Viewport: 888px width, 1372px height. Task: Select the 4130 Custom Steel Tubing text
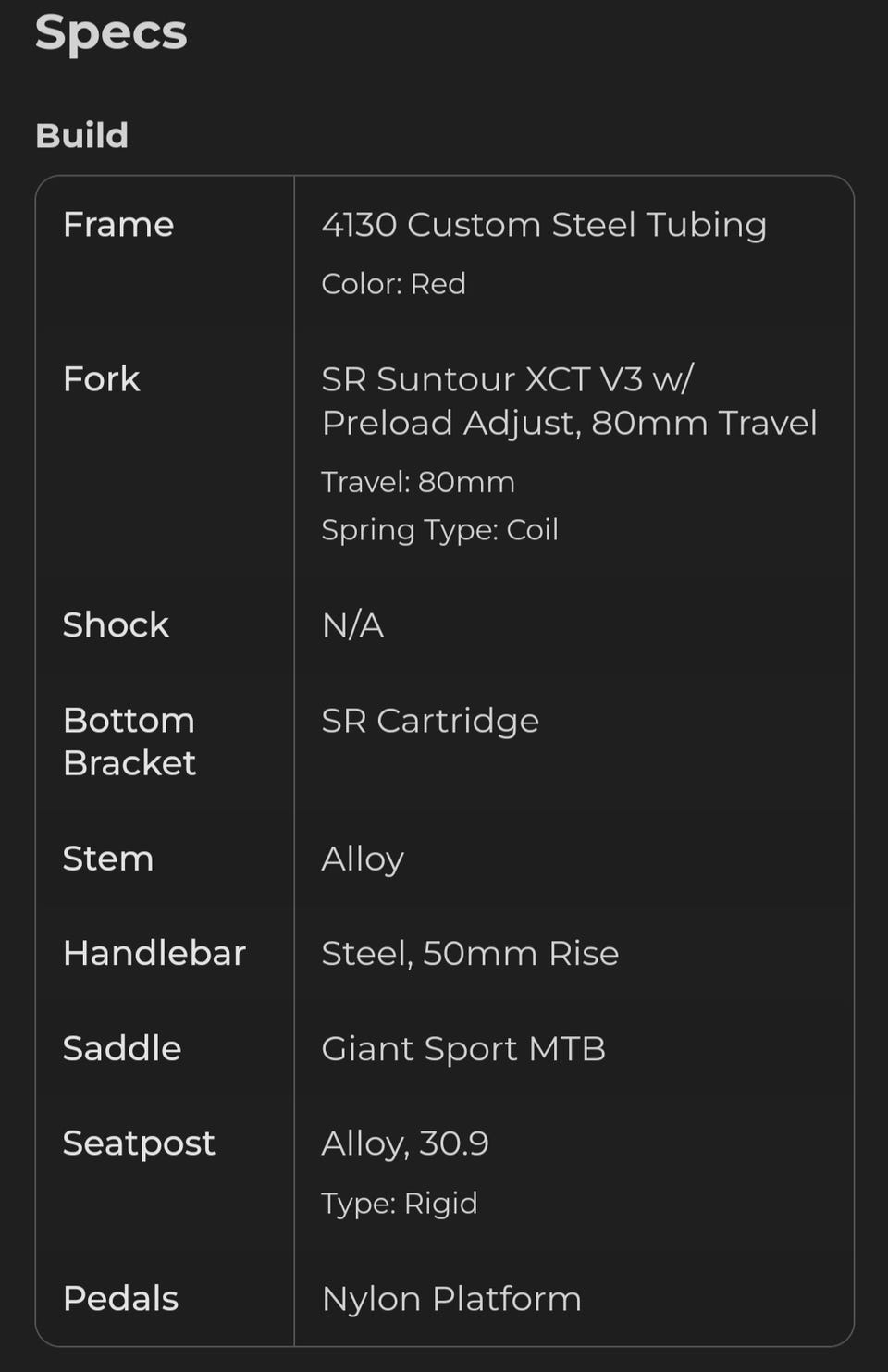[x=544, y=225]
